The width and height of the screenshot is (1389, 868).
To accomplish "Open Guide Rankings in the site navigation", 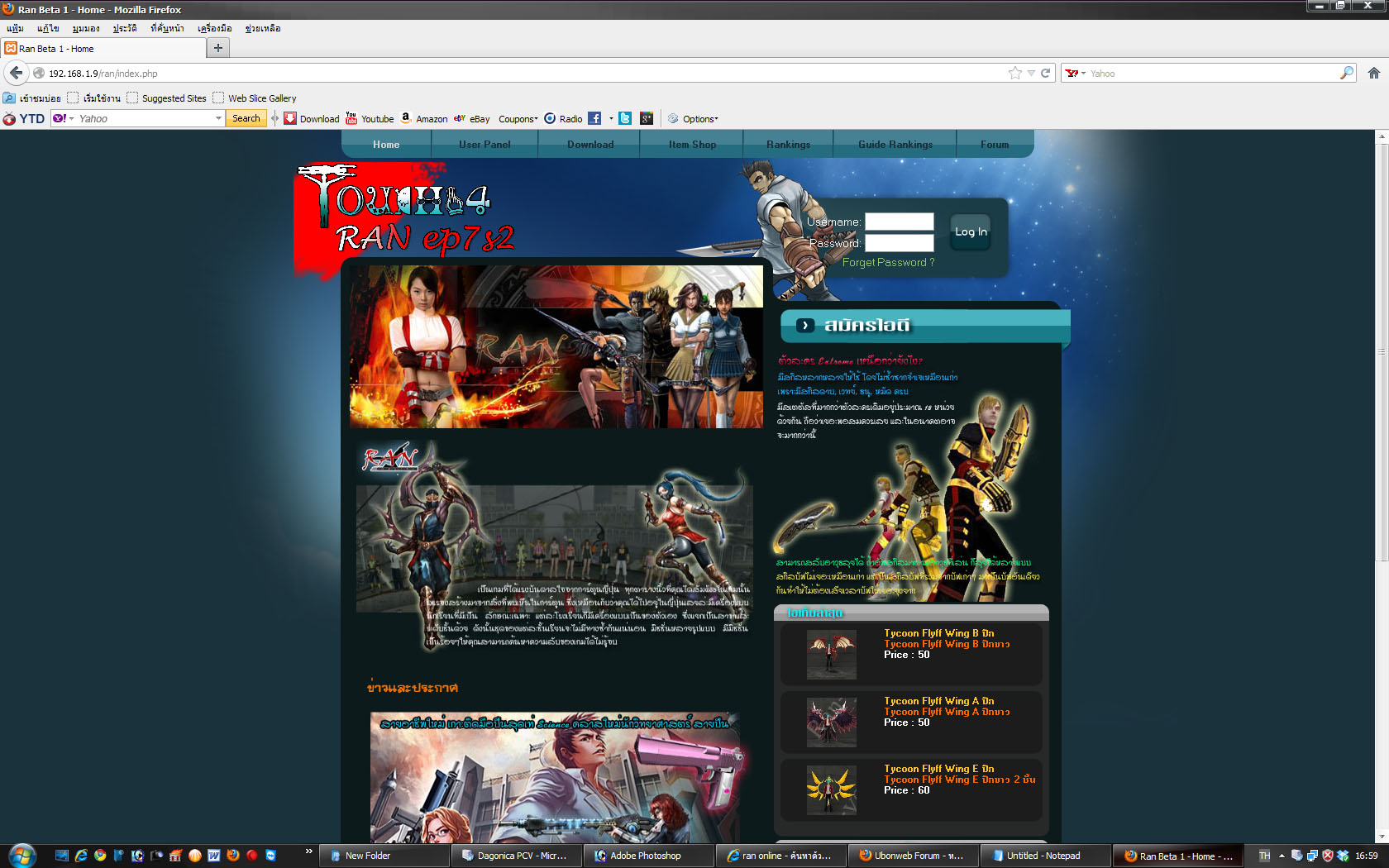I will point(895,144).
